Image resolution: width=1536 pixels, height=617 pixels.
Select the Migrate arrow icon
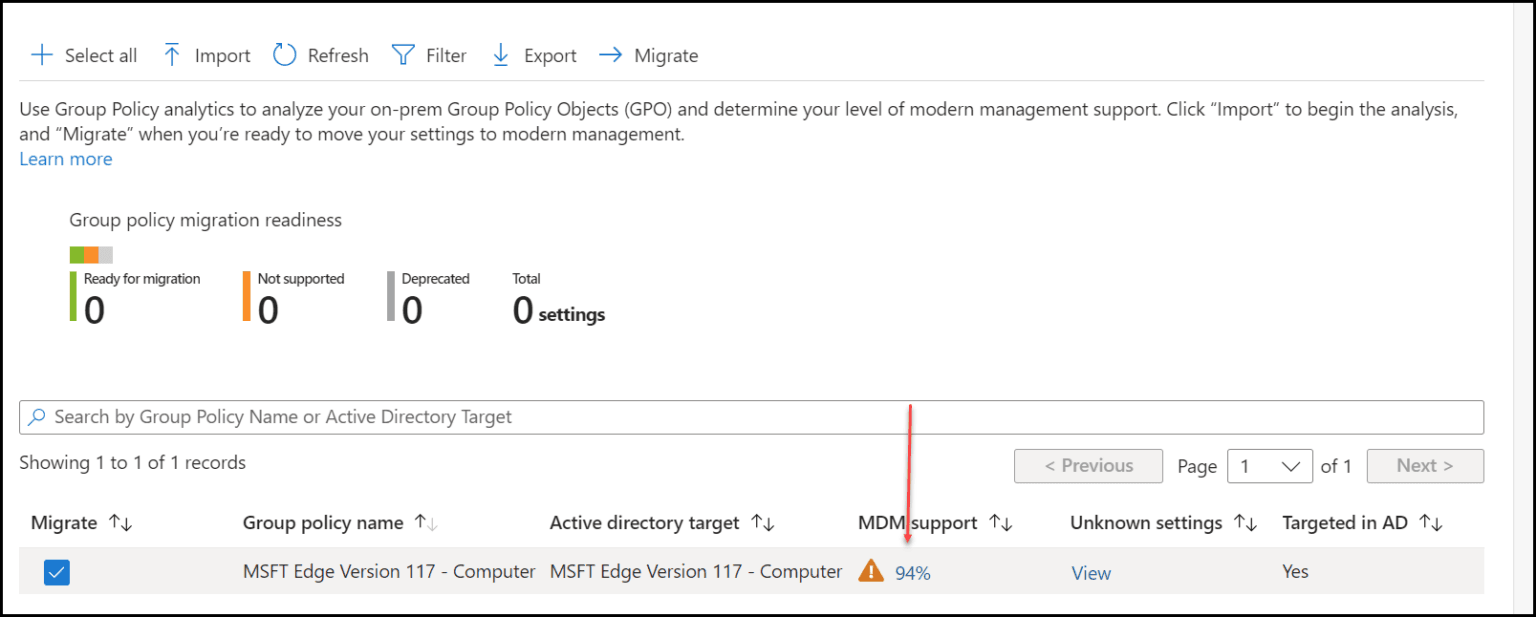pos(610,55)
